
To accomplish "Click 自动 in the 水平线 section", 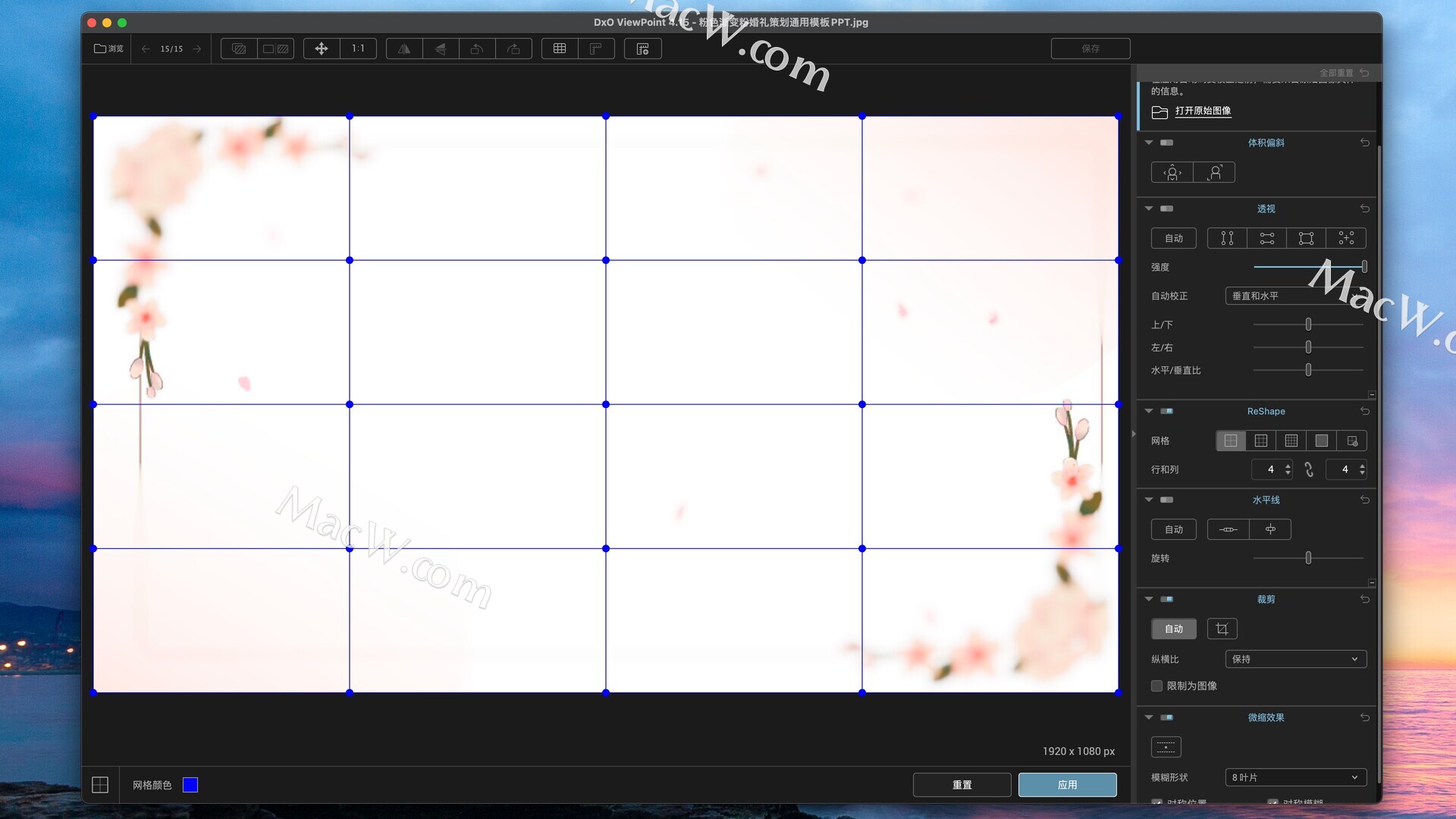I will coord(1174,529).
